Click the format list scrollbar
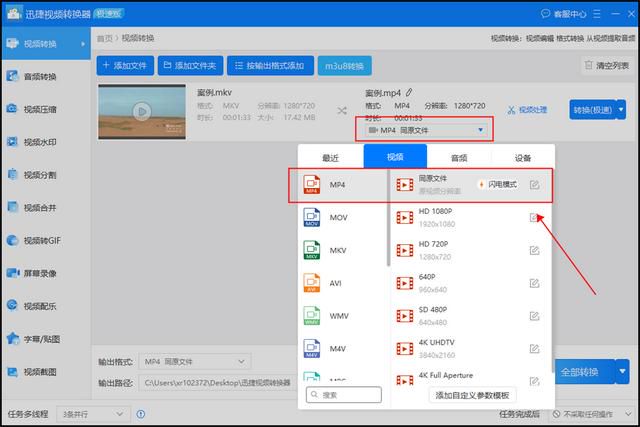Image resolution: width=640 pixels, height=427 pixels. (x=388, y=218)
